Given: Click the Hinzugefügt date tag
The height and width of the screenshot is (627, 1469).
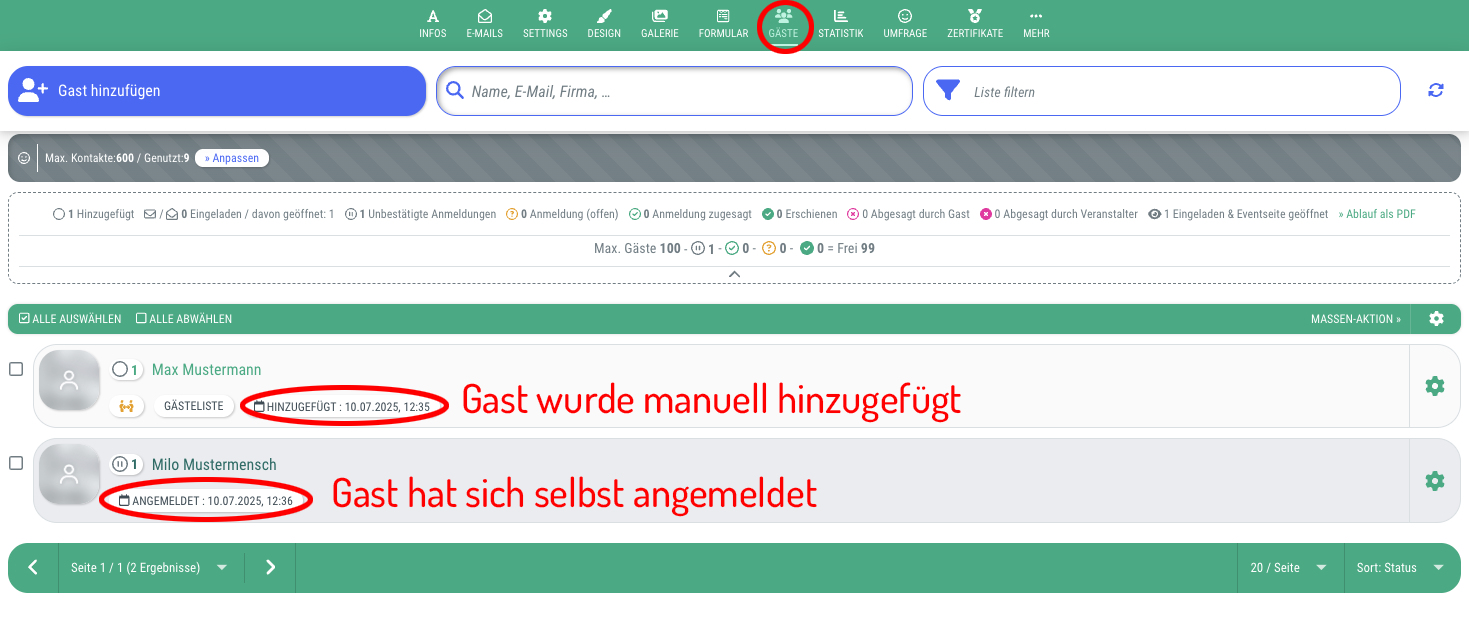Looking at the screenshot, I should (342, 407).
